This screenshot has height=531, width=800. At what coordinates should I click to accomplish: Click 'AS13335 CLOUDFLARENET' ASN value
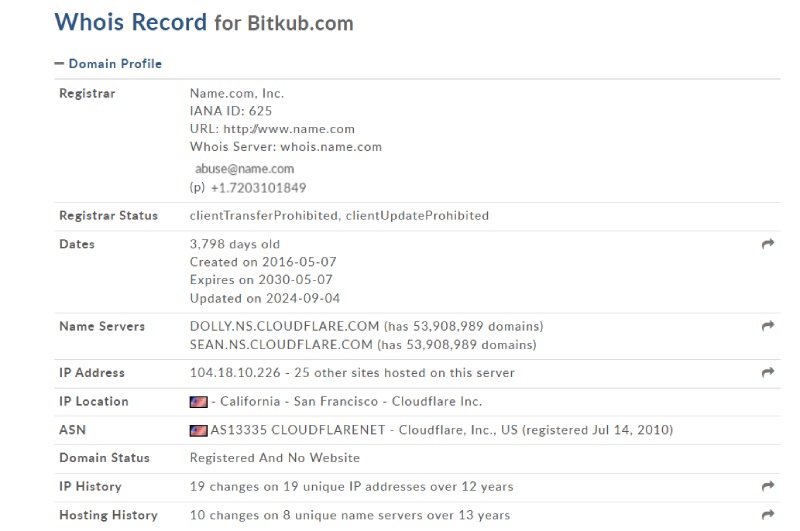pos(298,430)
